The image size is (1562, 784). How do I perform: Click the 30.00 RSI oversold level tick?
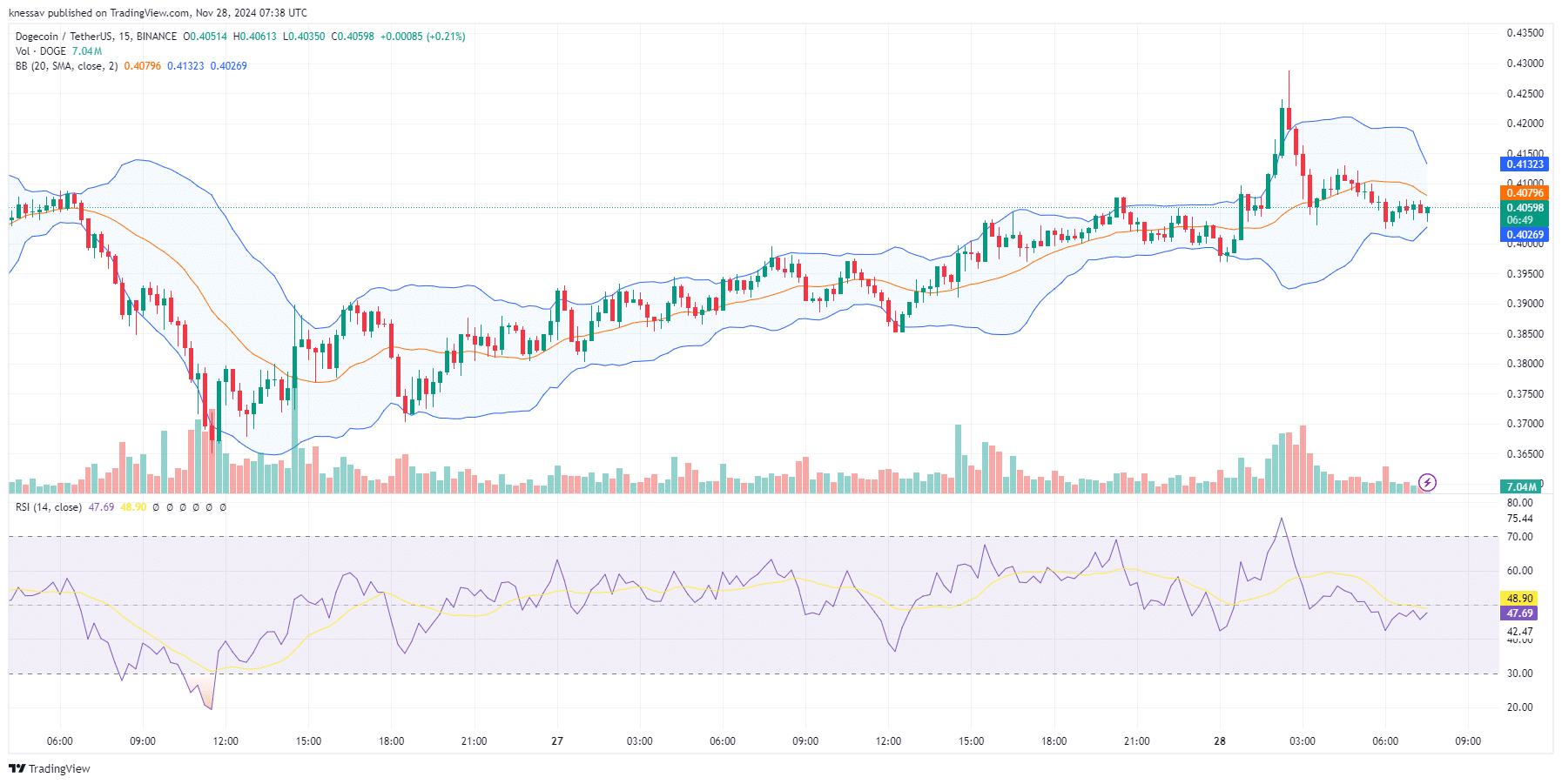click(1519, 673)
